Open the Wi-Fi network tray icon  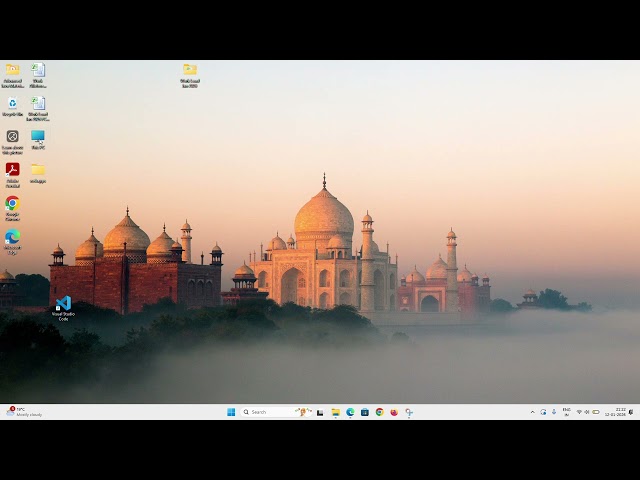point(579,412)
